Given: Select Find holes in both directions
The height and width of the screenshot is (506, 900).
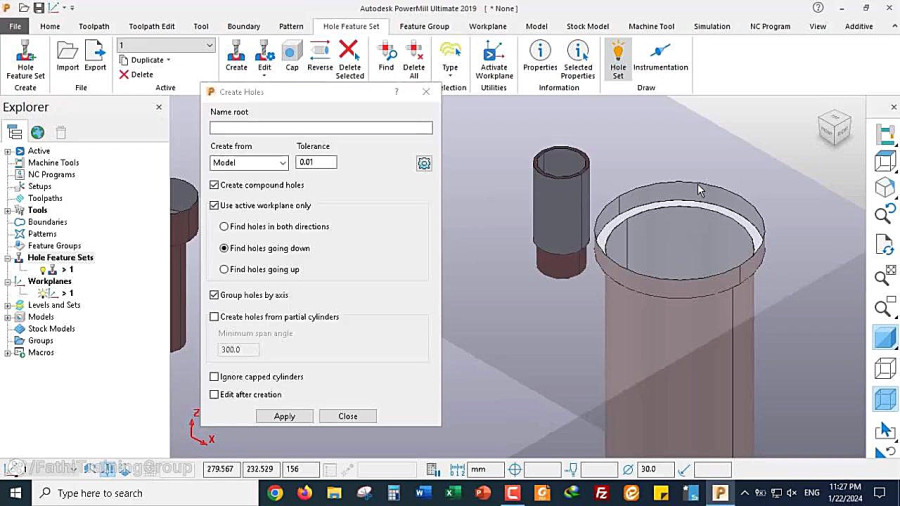Looking at the screenshot, I should [224, 227].
